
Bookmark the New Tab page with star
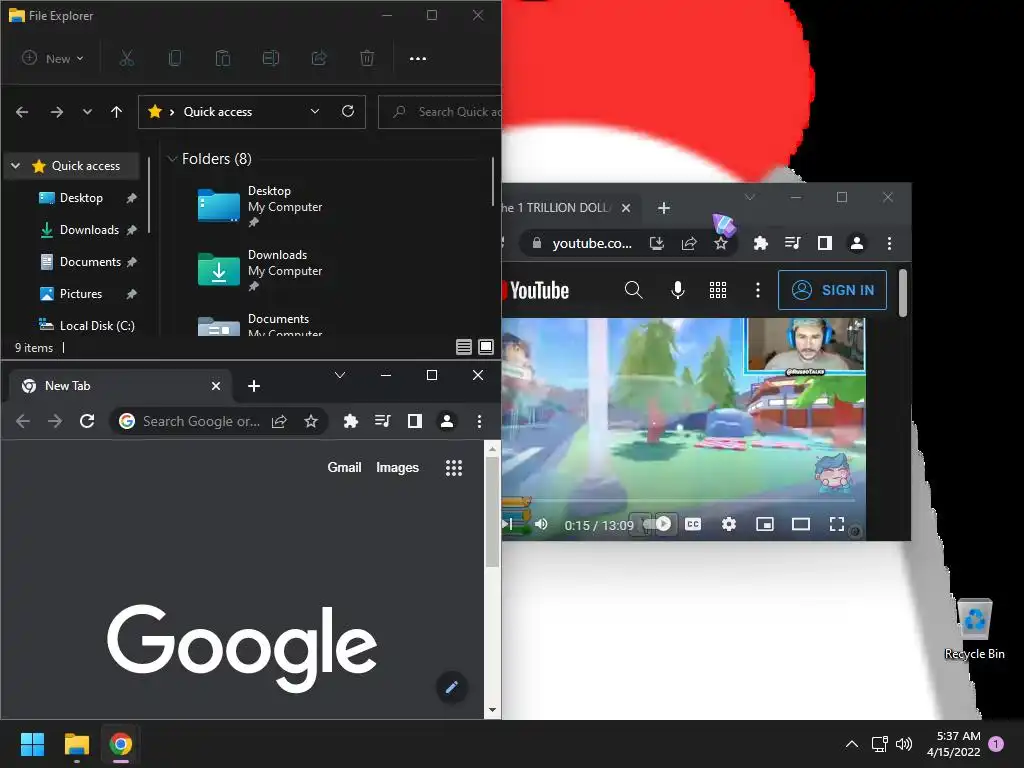(x=311, y=421)
